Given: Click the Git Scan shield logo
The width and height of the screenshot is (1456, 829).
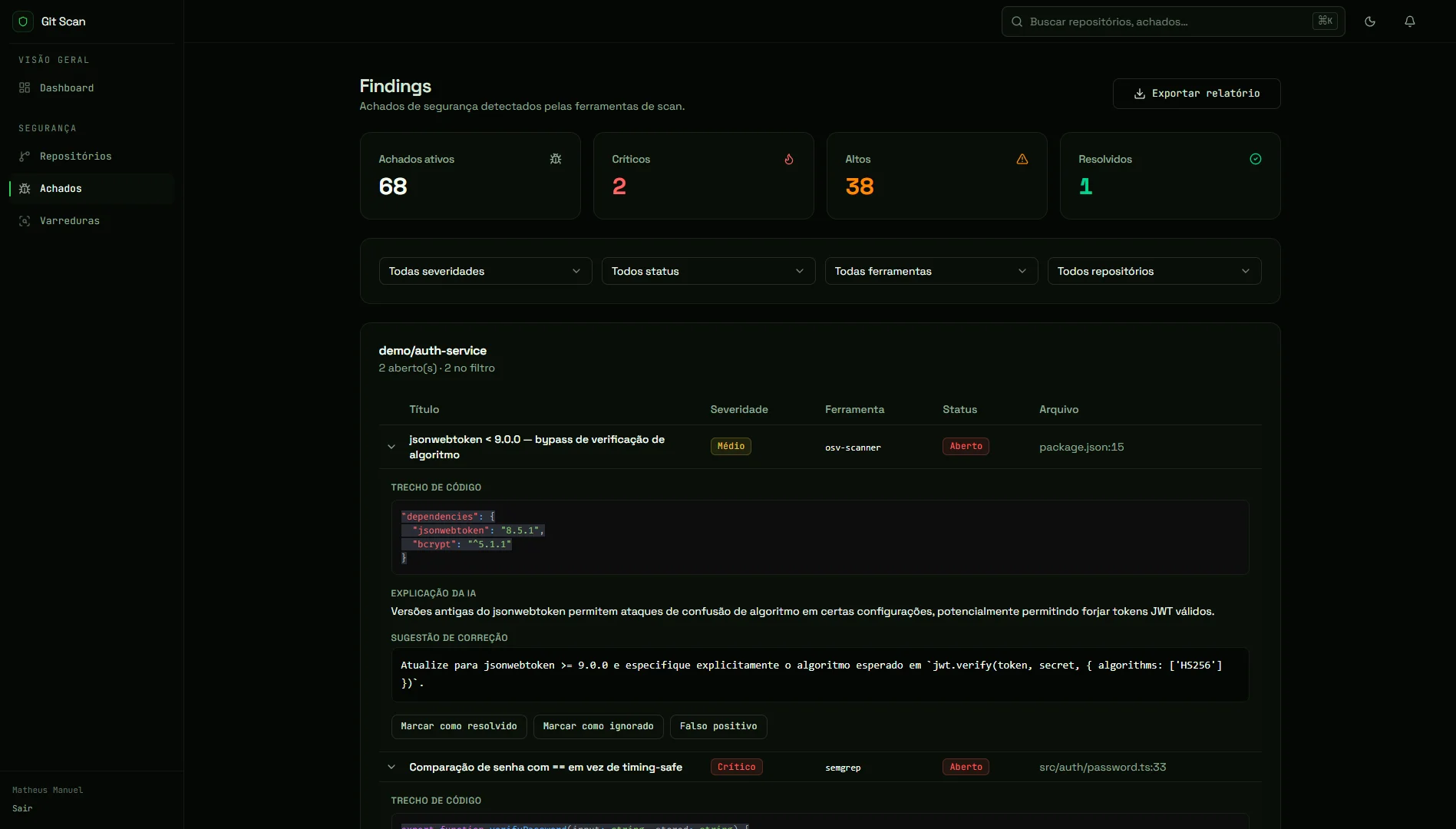Looking at the screenshot, I should click(x=23, y=21).
